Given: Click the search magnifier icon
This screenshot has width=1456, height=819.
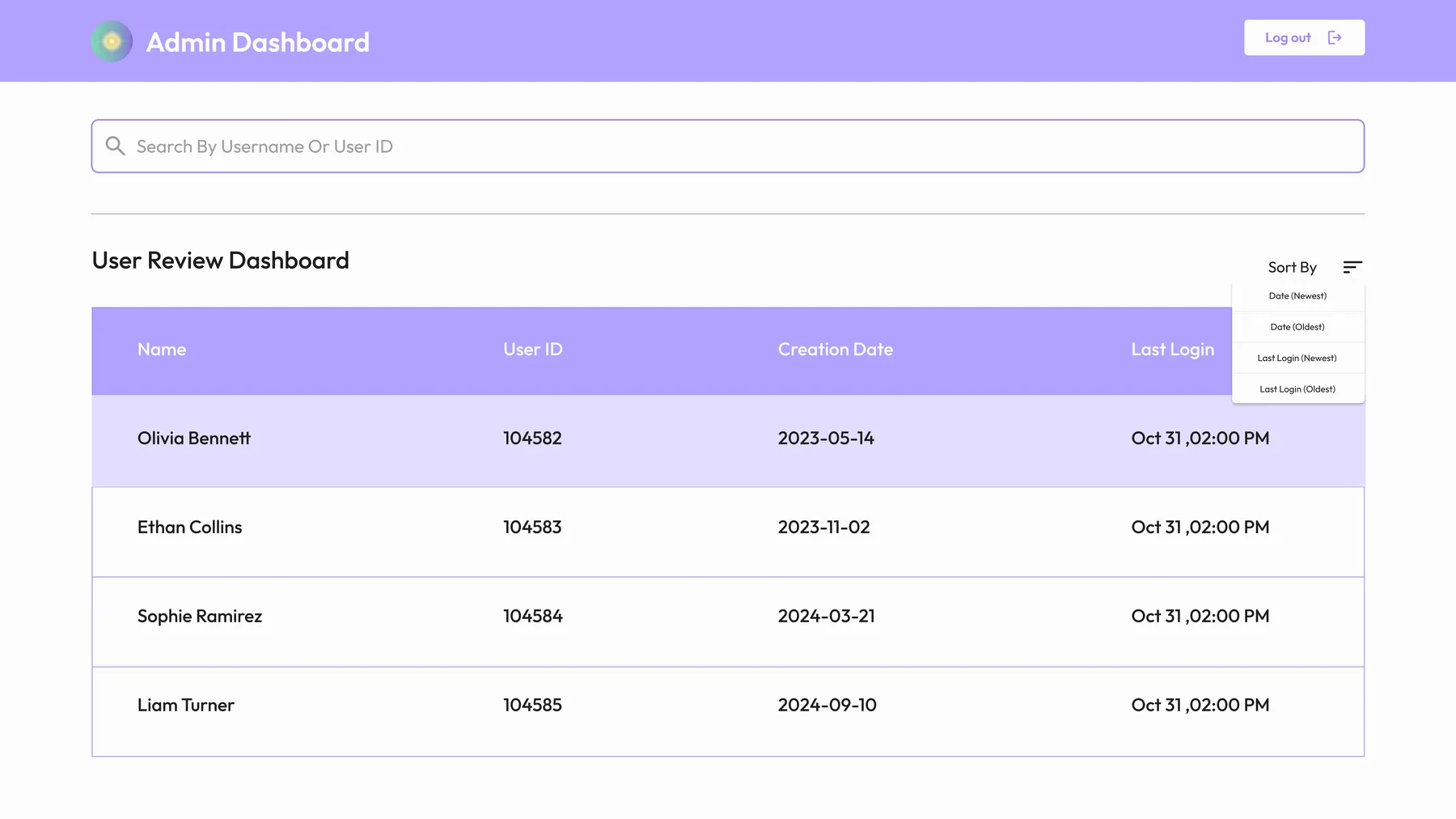Looking at the screenshot, I should (x=116, y=146).
